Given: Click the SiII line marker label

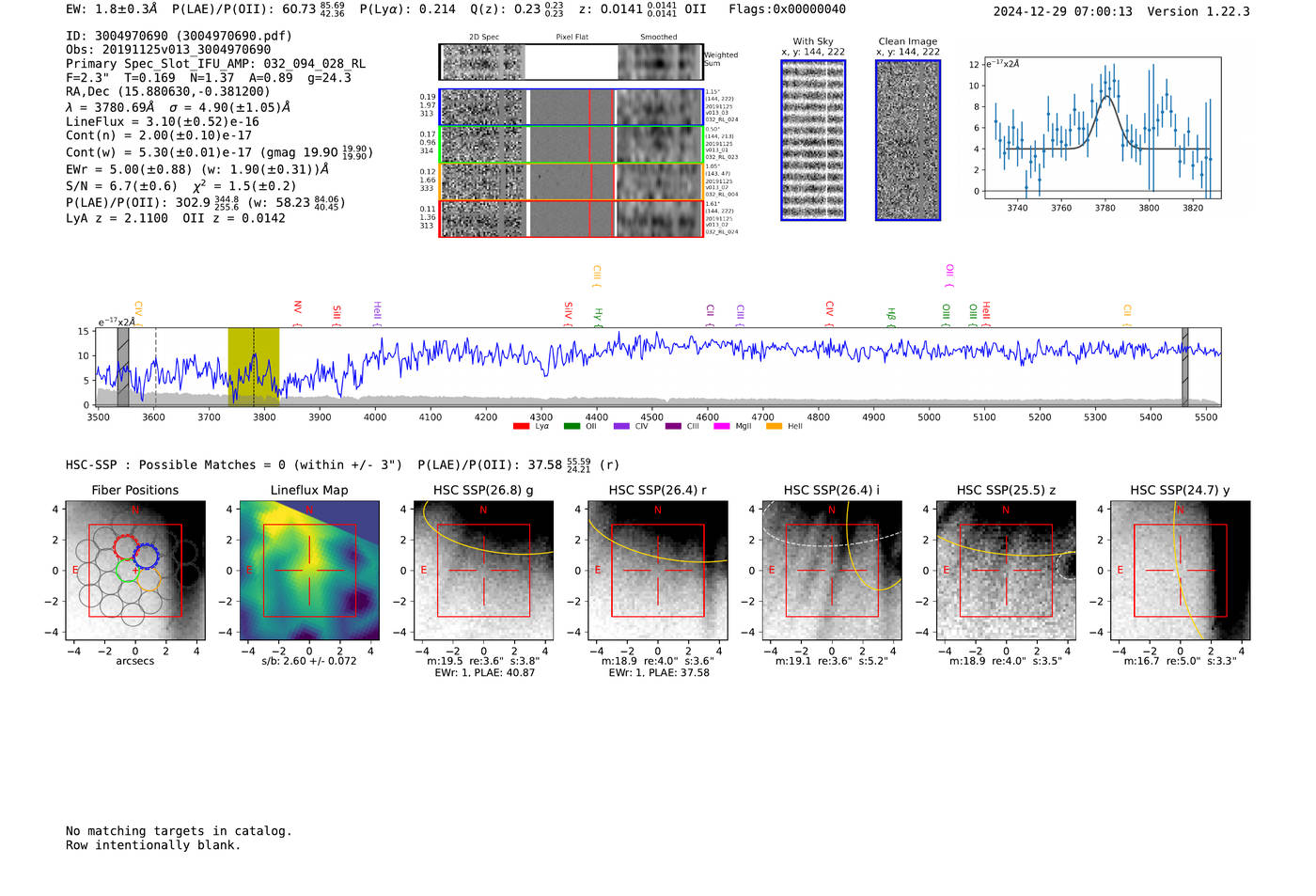Looking at the screenshot, I should pos(337,313).
